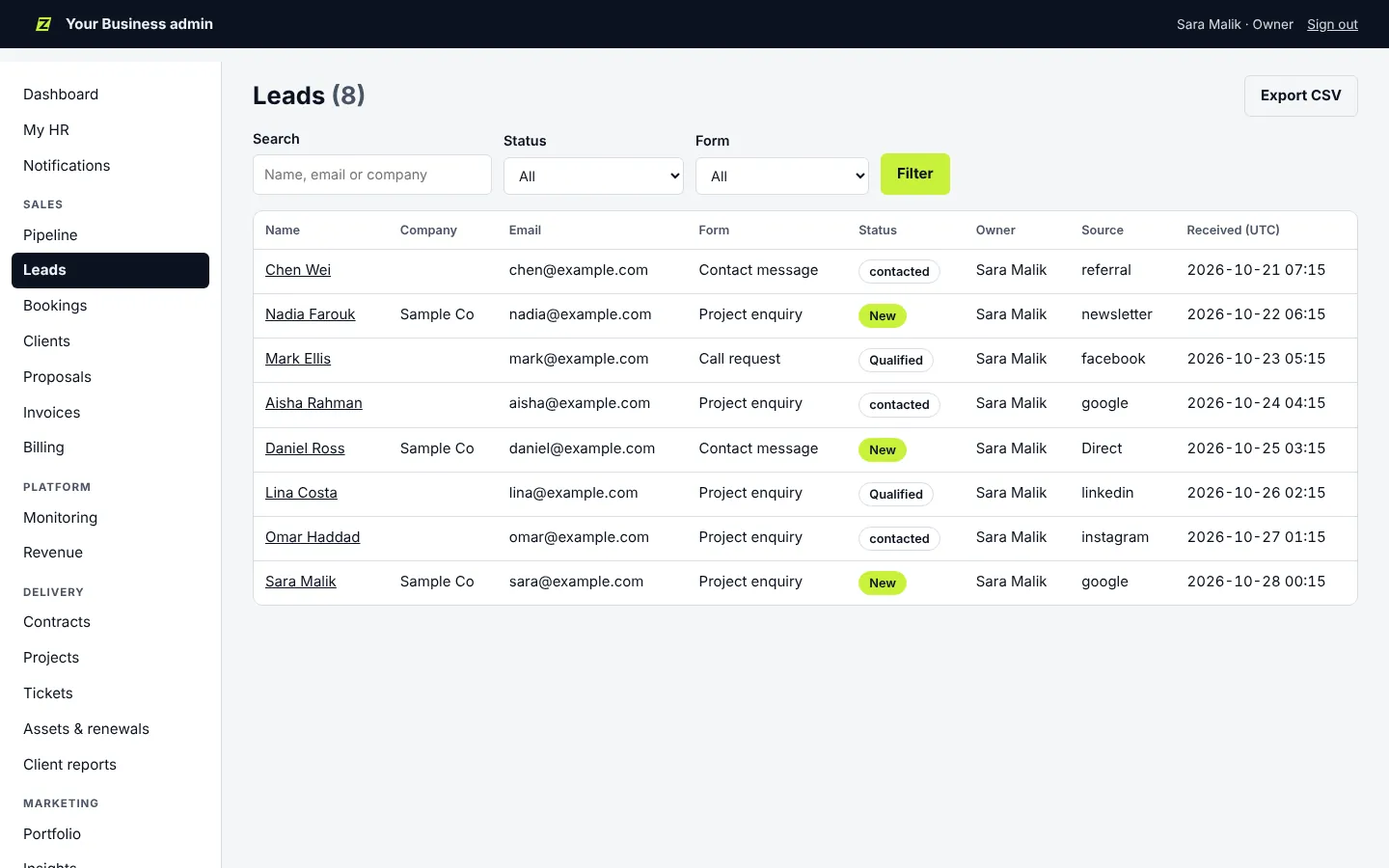Image resolution: width=1389 pixels, height=868 pixels.
Task: Click the Sign out link
Action: pyautogui.click(x=1332, y=24)
